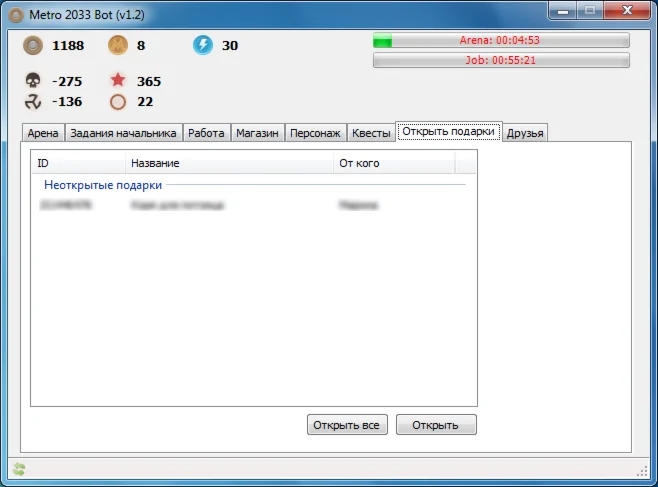Click the radiation value -136
The width and height of the screenshot is (658, 487).
(x=67, y=102)
